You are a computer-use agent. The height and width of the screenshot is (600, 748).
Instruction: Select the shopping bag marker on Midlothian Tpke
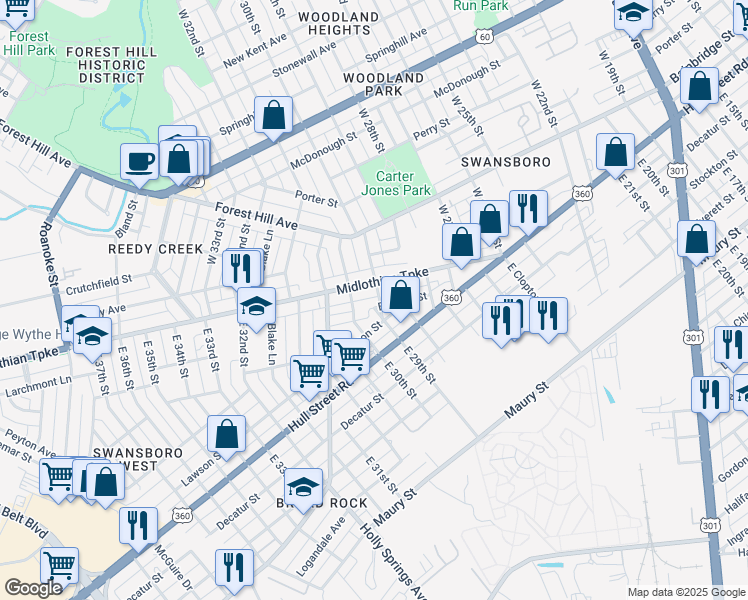[x=400, y=296]
